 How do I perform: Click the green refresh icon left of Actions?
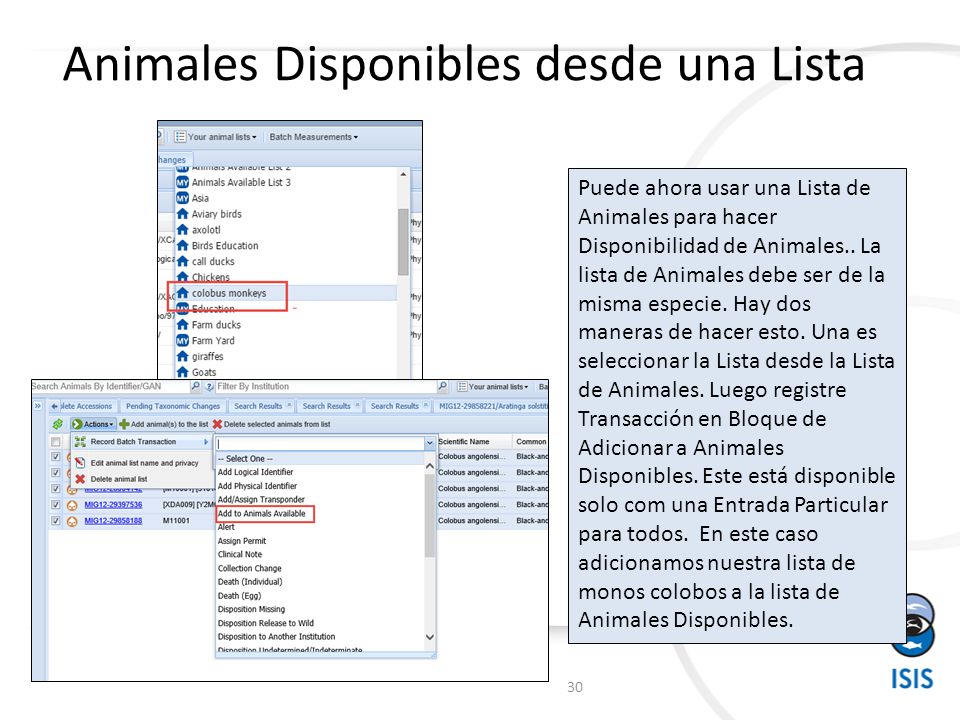tap(58, 424)
